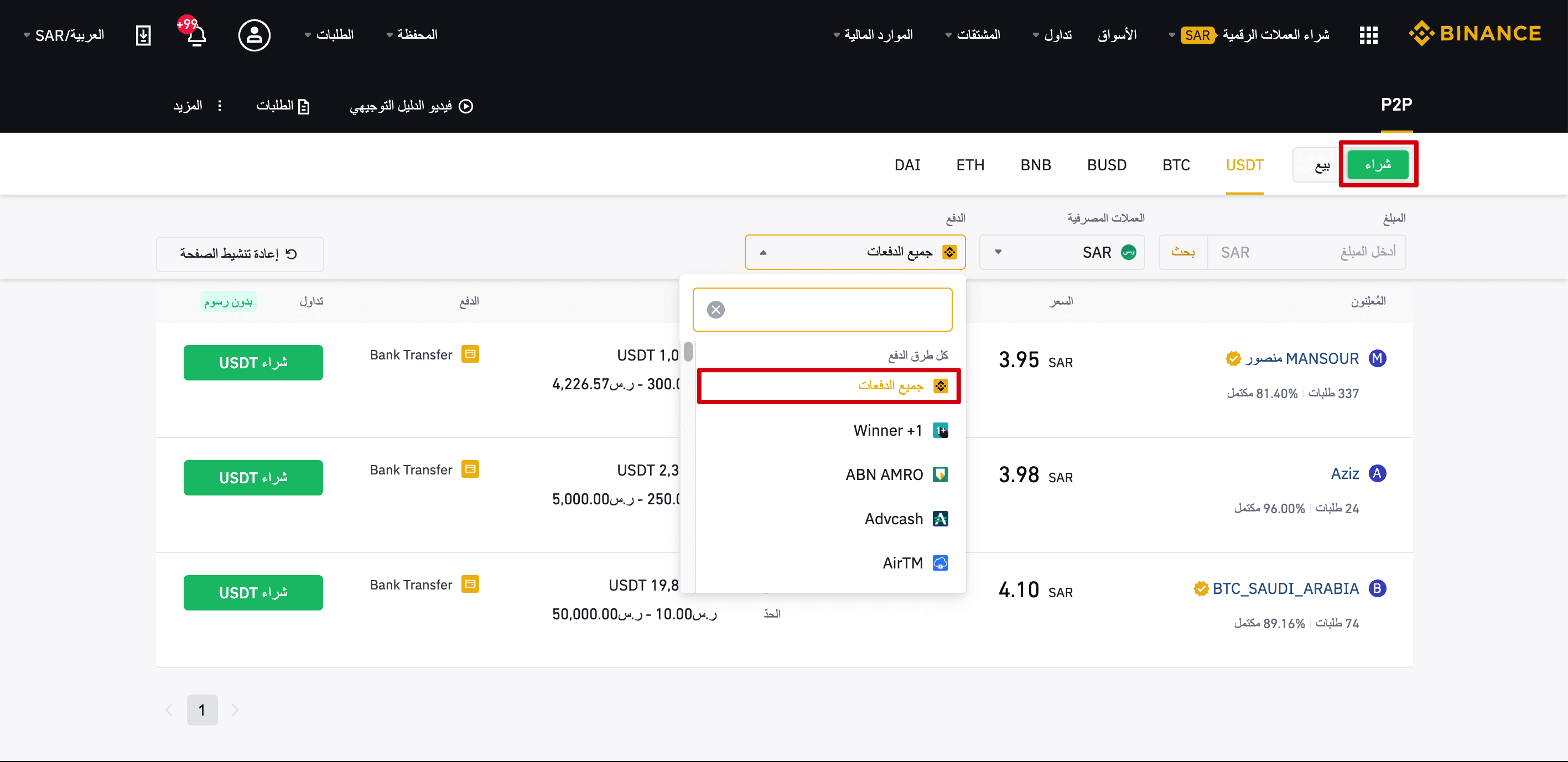Expand the الموارد المالية menu
The image size is (1568, 762).
[x=873, y=35]
